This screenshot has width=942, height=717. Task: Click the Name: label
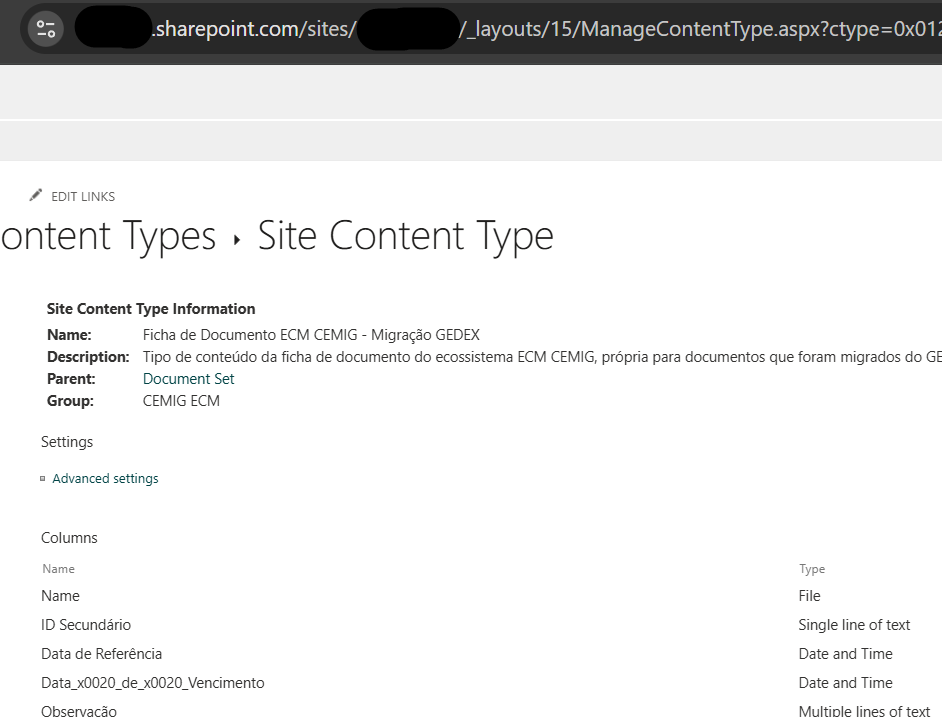click(69, 335)
